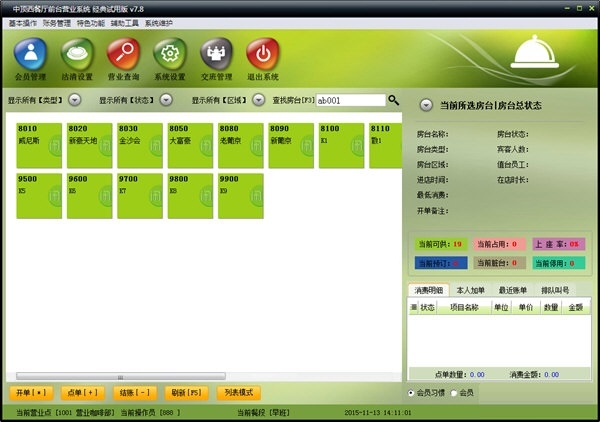Click the magnifier search icon beside room field
The image size is (600, 422).
[393, 100]
